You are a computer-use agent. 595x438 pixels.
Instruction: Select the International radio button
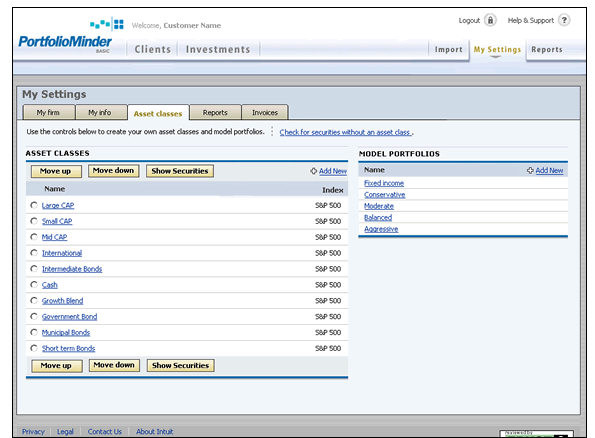(x=34, y=253)
